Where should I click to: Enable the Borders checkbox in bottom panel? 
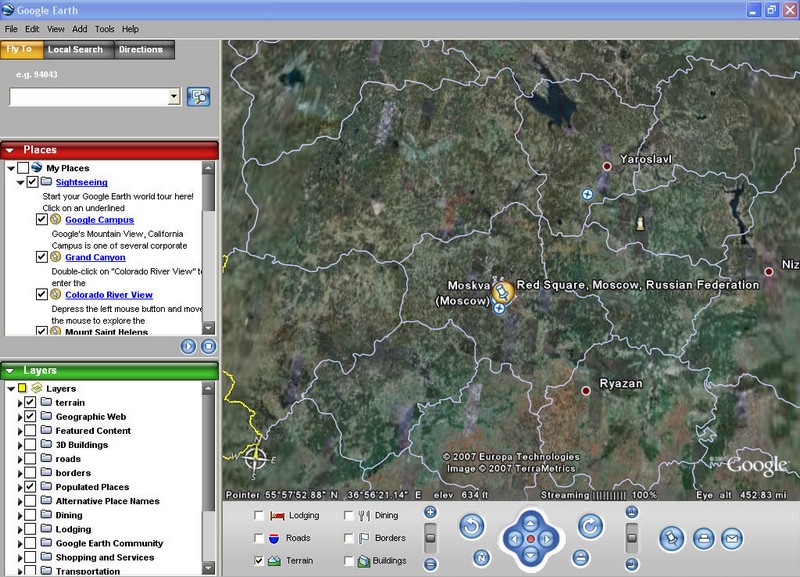pyautogui.click(x=348, y=538)
